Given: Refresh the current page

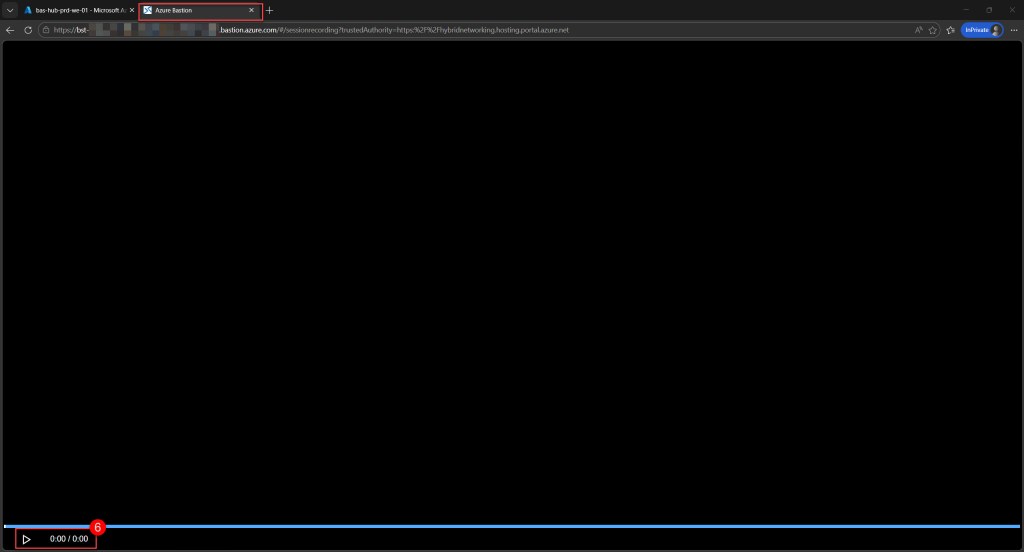Looking at the screenshot, I should point(28,30).
